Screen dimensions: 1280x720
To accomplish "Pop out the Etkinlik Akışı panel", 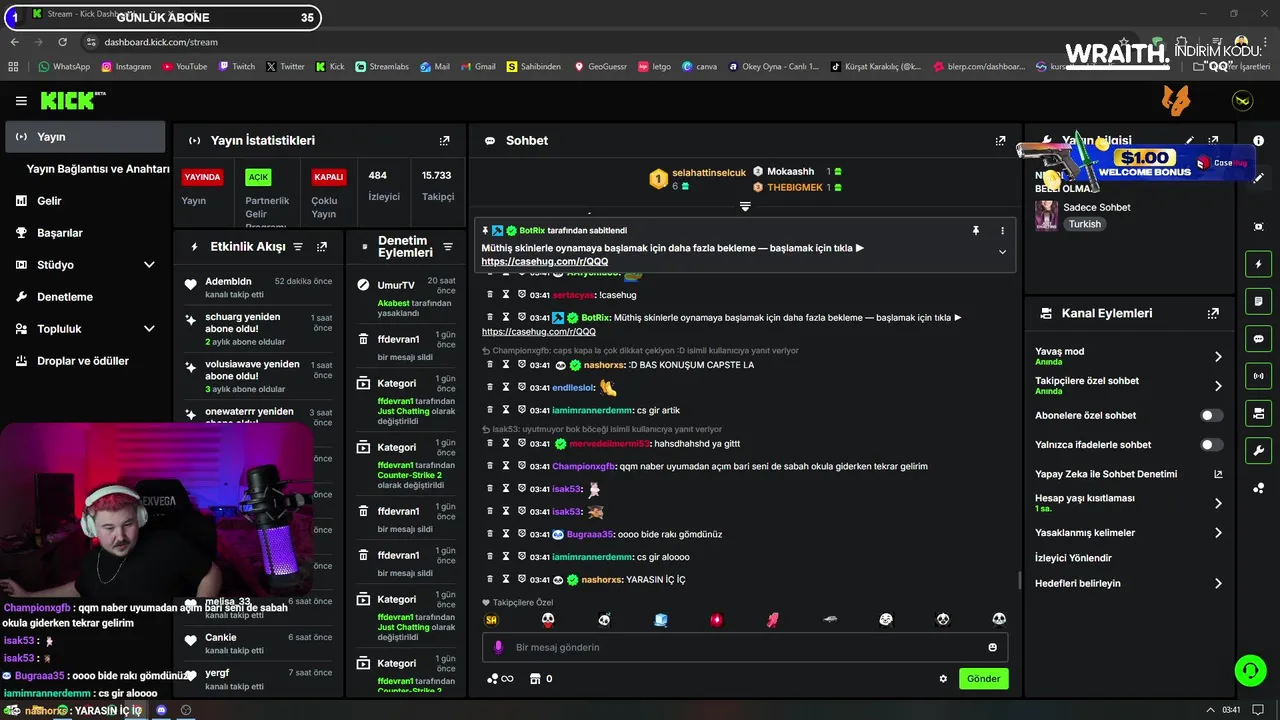I will (322, 246).
